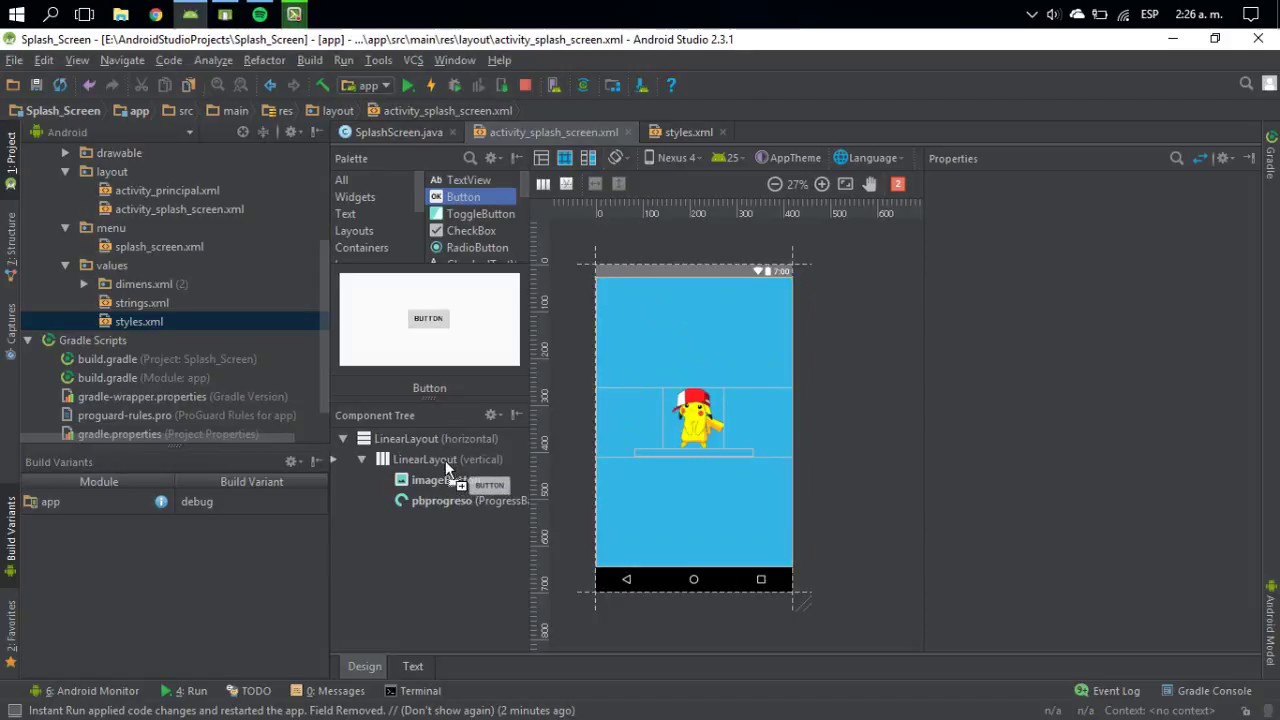Open the Gradle Console
The height and width of the screenshot is (720, 1280).
(x=1205, y=691)
